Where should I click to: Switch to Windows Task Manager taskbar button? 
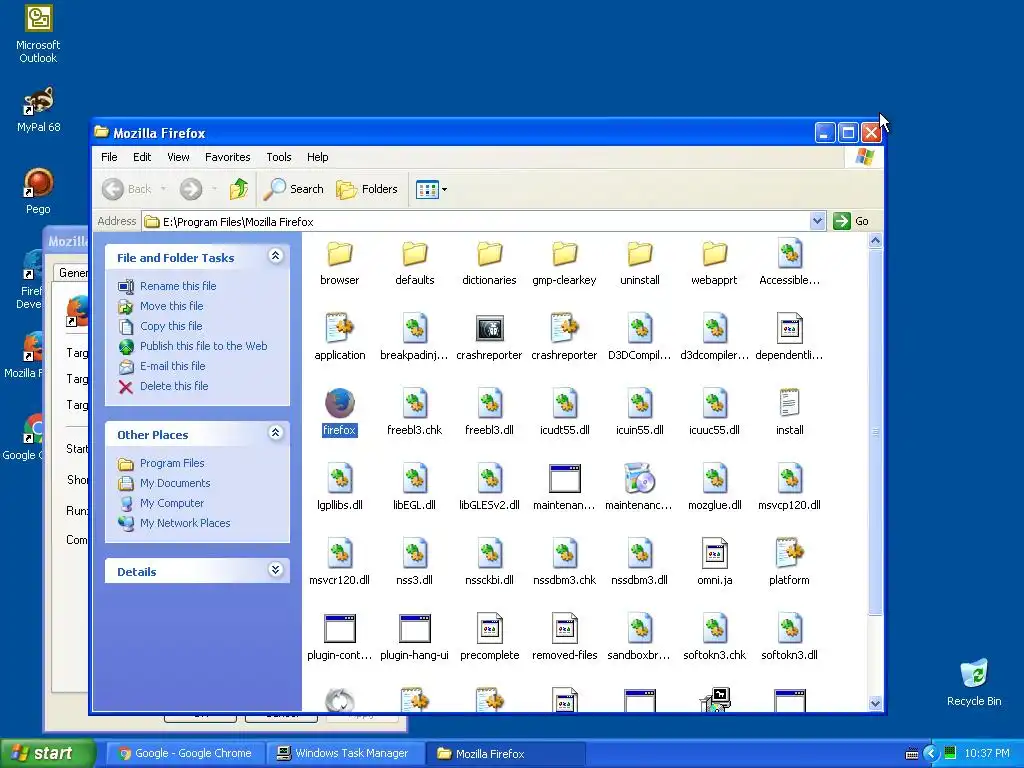click(x=345, y=754)
